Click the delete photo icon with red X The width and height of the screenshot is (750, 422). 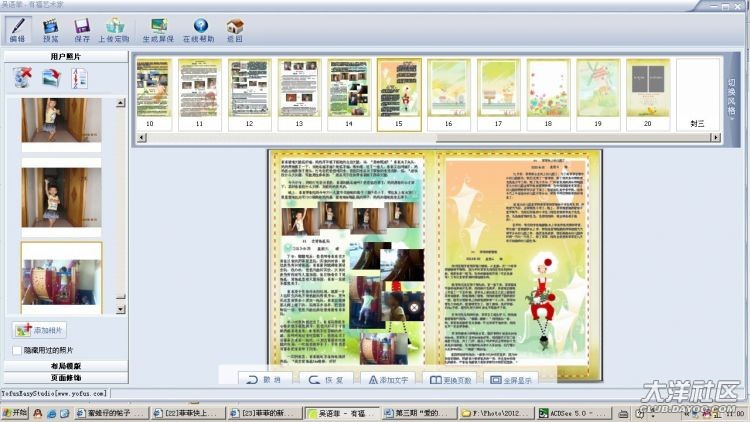click(x=22, y=78)
